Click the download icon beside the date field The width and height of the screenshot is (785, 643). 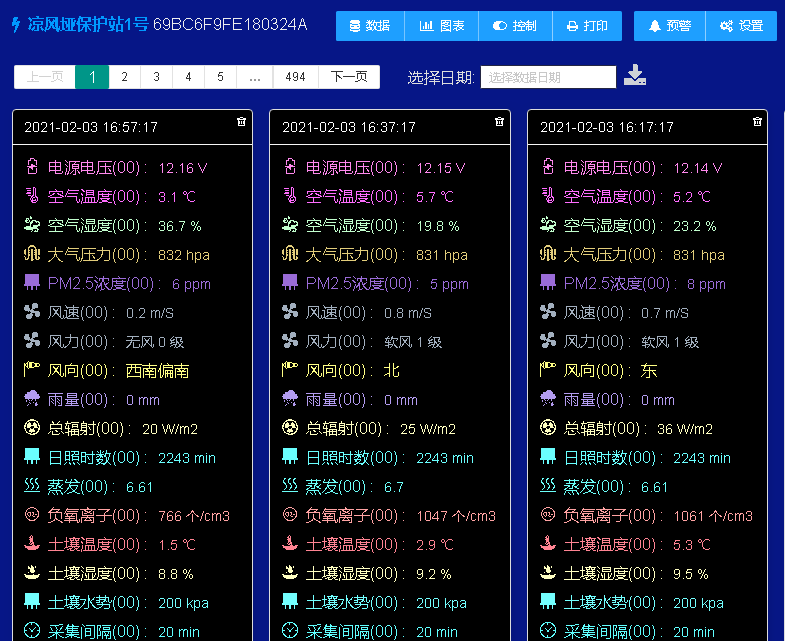click(635, 76)
